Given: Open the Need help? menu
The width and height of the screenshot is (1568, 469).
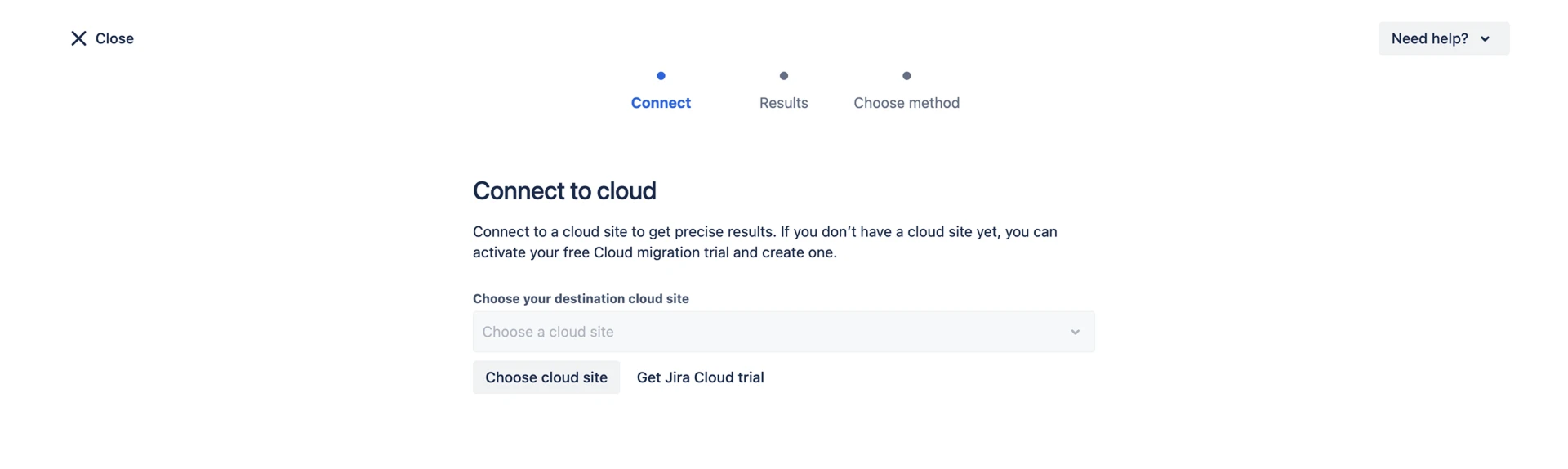Looking at the screenshot, I should pyautogui.click(x=1442, y=38).
